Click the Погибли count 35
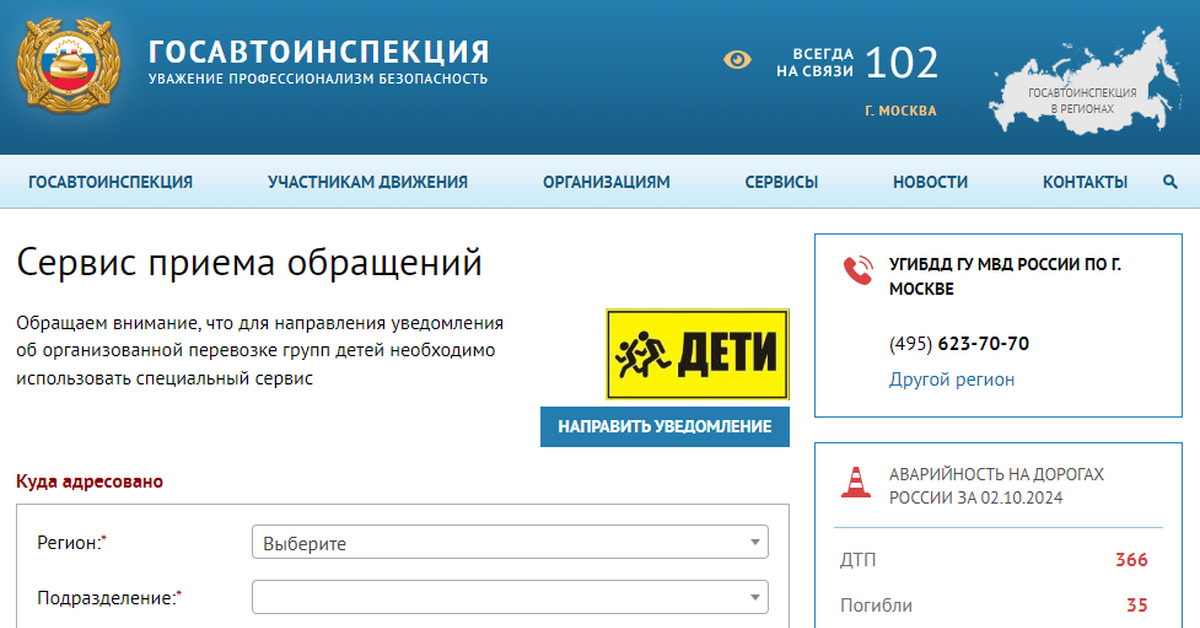1200x628 pixels. (1137, 606)
